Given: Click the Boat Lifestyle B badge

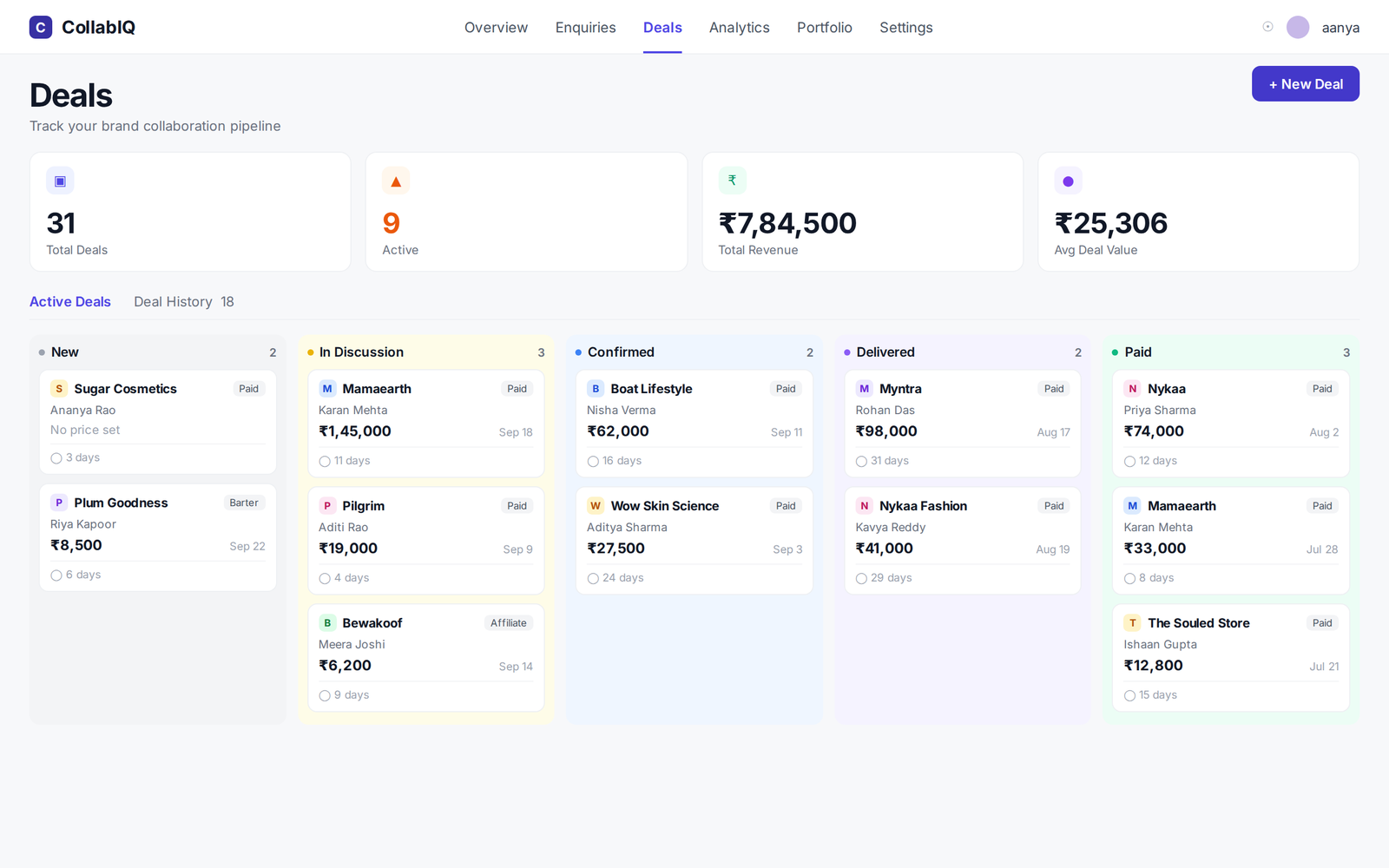Looking at the screenshot, I should pyautogui.click(x=596, y=389).
